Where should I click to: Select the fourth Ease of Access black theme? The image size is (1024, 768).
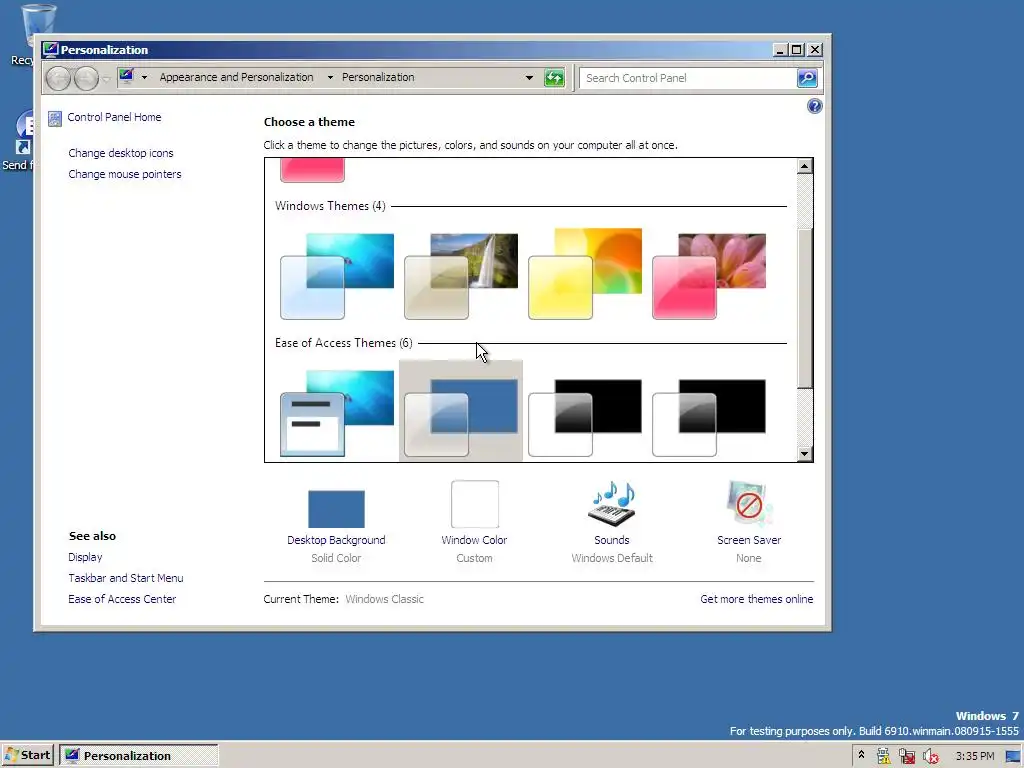(709, 417)
